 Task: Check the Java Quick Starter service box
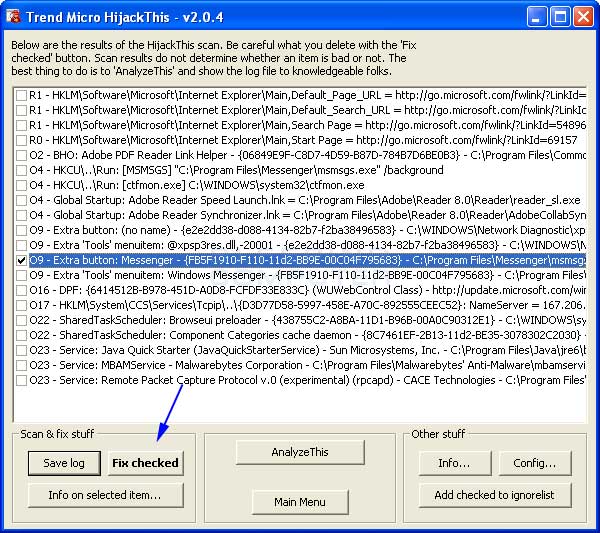(21, 350)
